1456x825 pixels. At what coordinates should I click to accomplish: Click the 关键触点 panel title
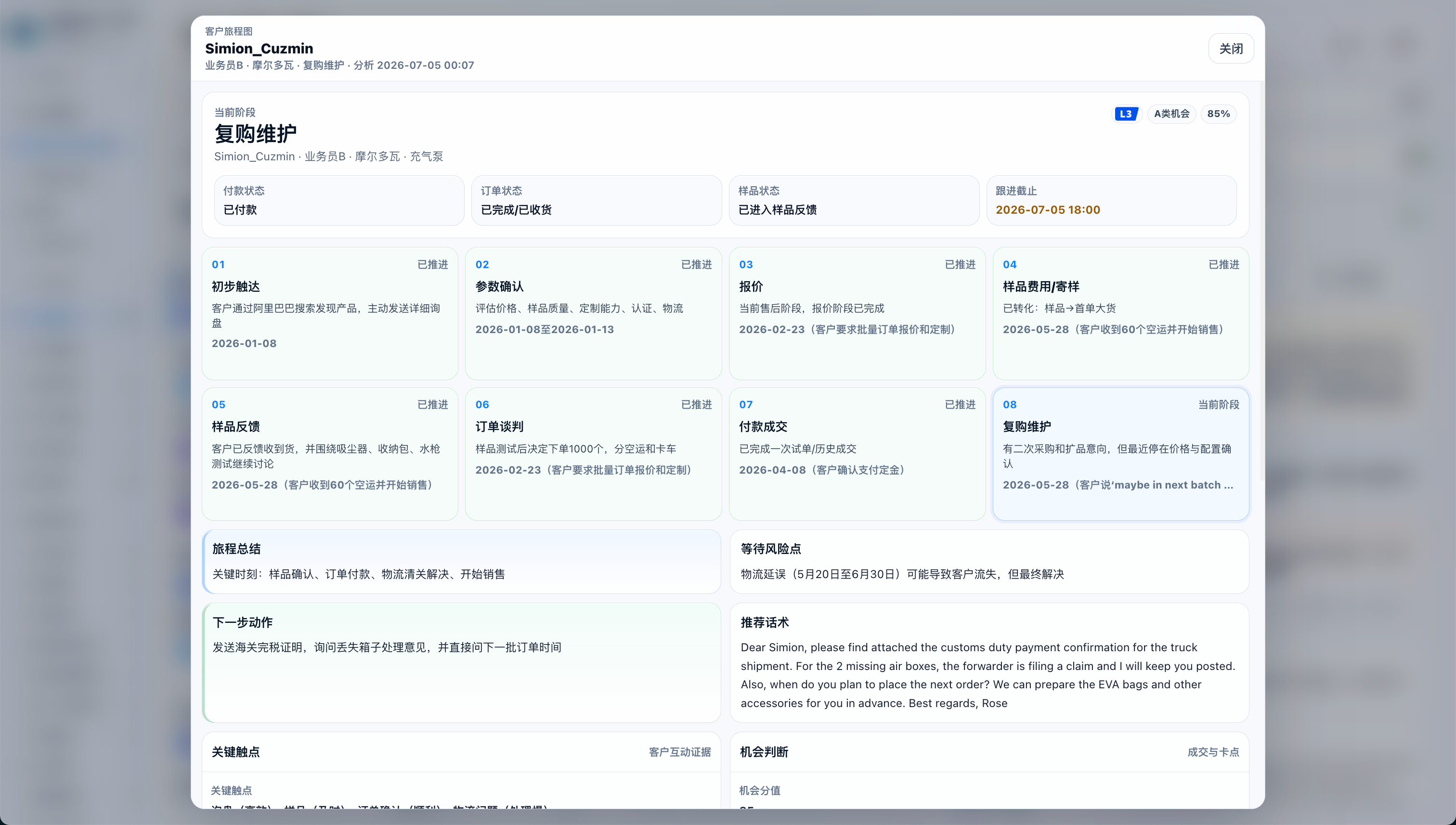pos(236,752)
